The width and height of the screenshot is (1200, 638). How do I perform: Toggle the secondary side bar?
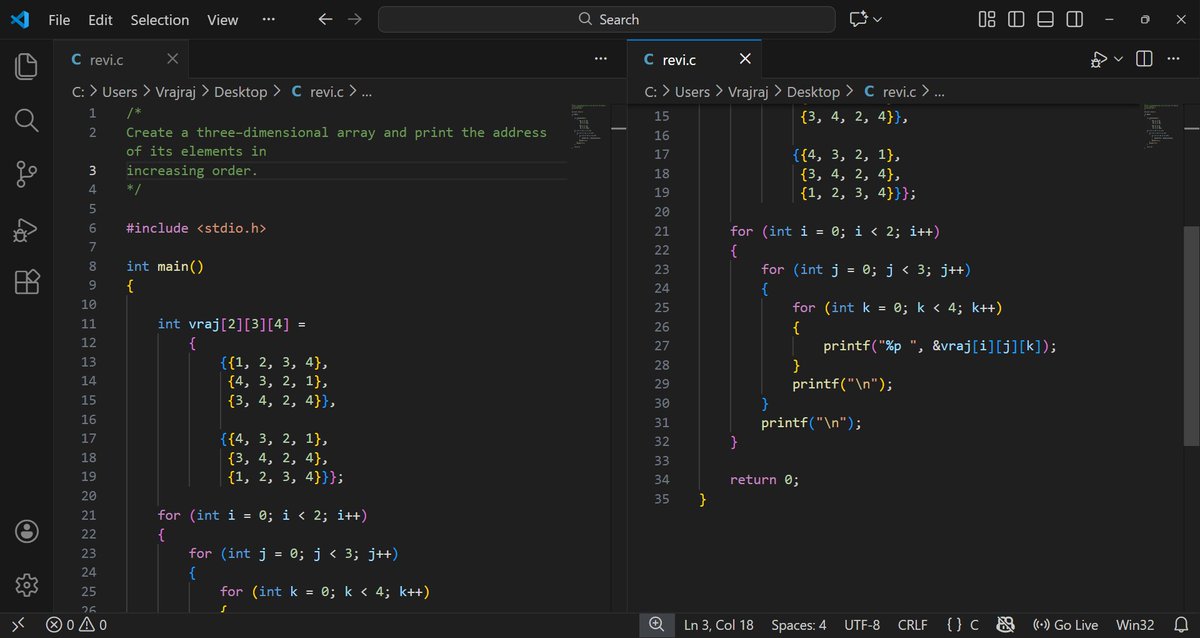(x=1074, y=19)
